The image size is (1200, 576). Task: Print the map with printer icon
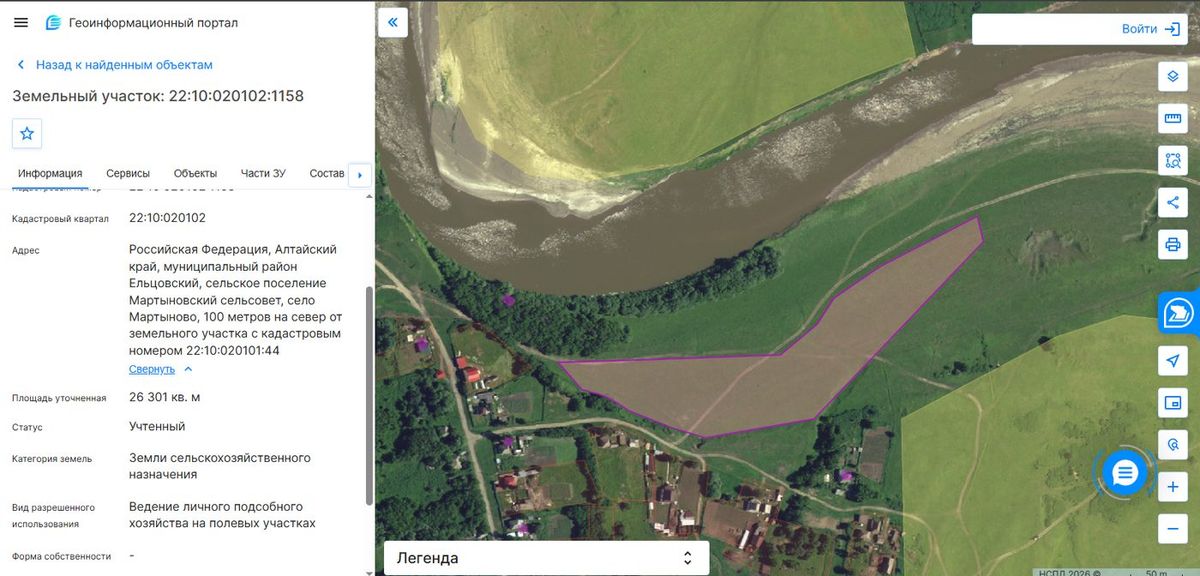[x=1173, y=244]
